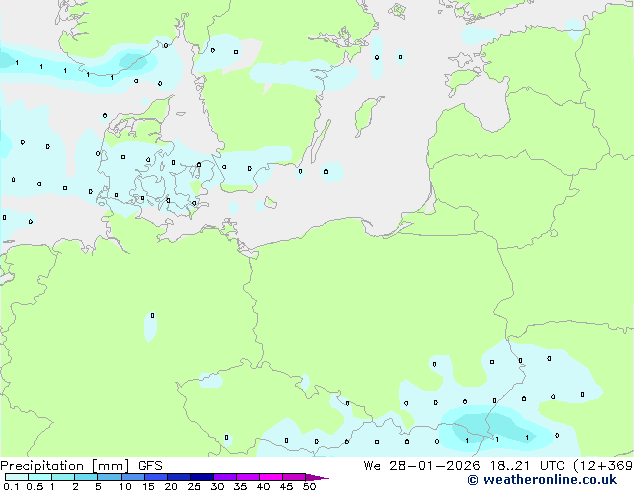Click the 0.1–0.5 mm pale legend swatch
Viewport: 634px width, 490px height.
17,477
